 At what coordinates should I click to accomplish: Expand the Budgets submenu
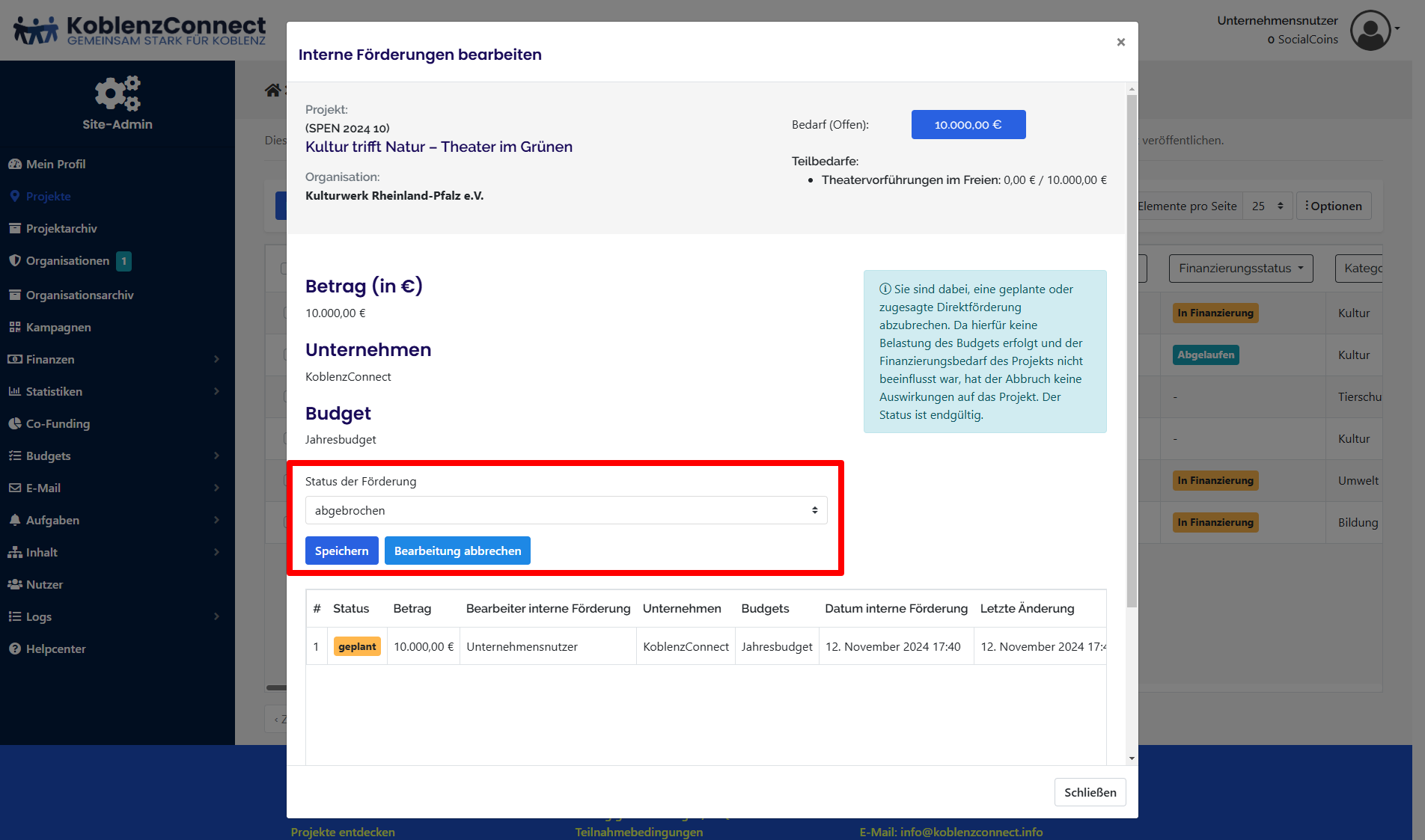click(114, 456)
